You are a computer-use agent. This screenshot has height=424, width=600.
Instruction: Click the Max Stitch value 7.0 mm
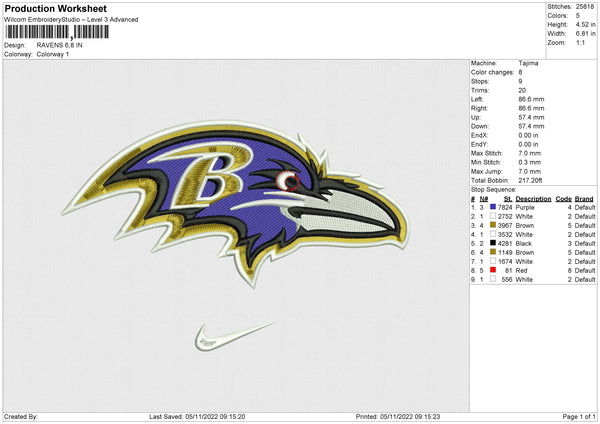[530, 153]
